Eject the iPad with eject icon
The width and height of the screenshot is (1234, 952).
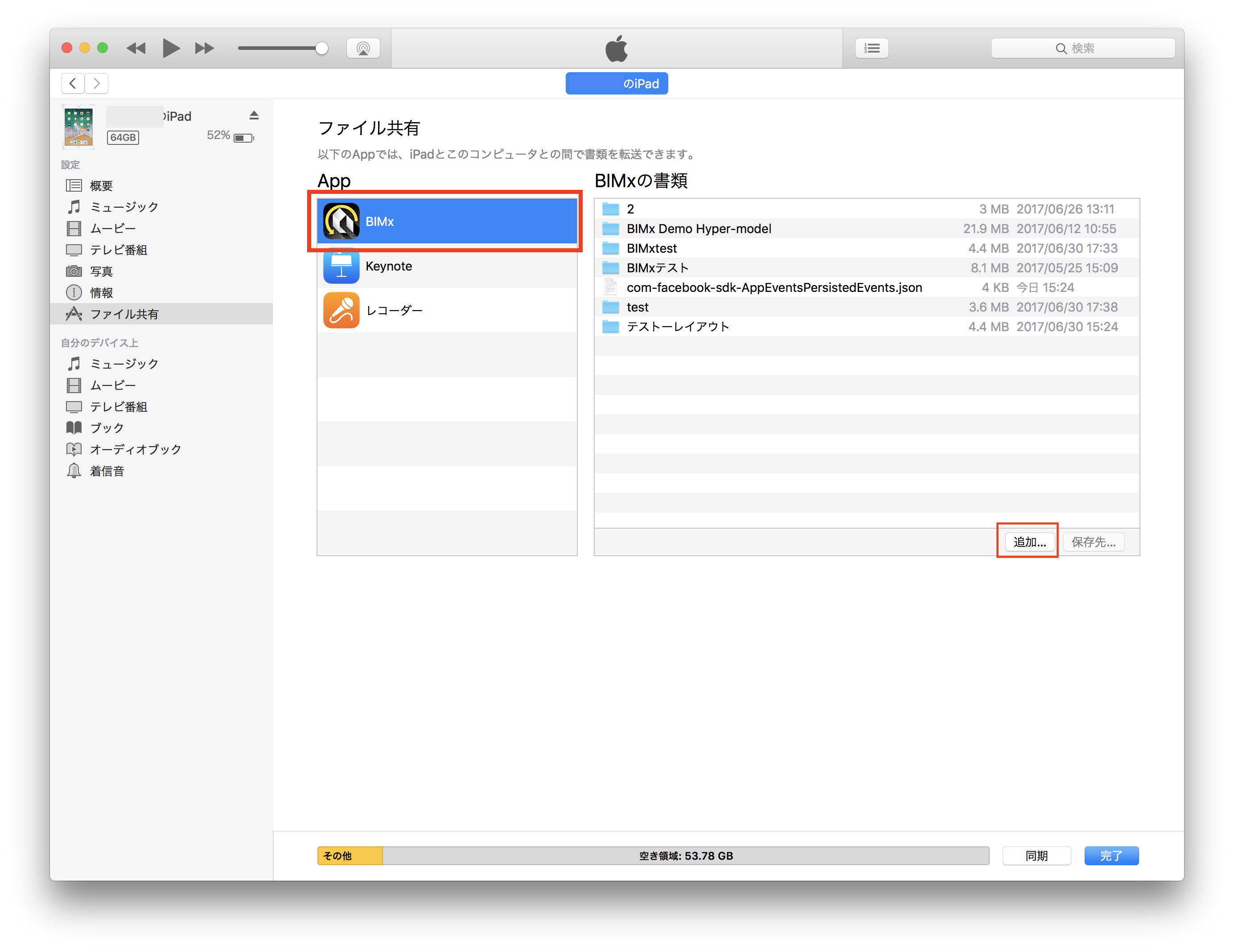(x=254, y=116)
